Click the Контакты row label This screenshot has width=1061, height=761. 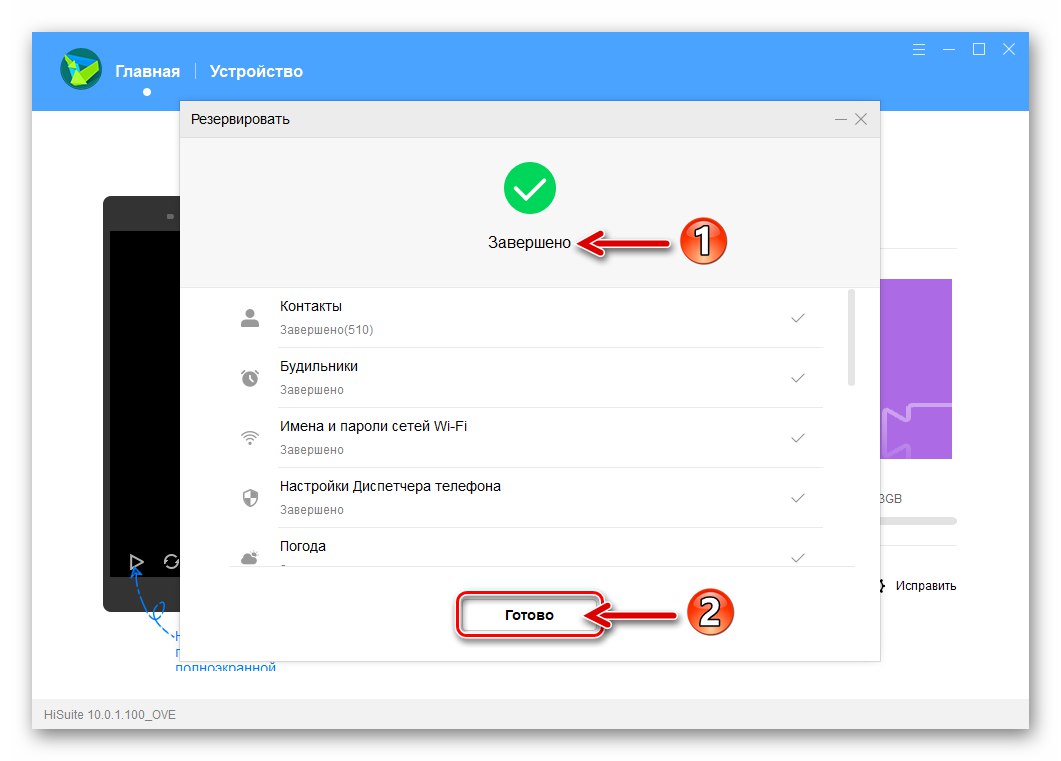(x=311, y=306)
